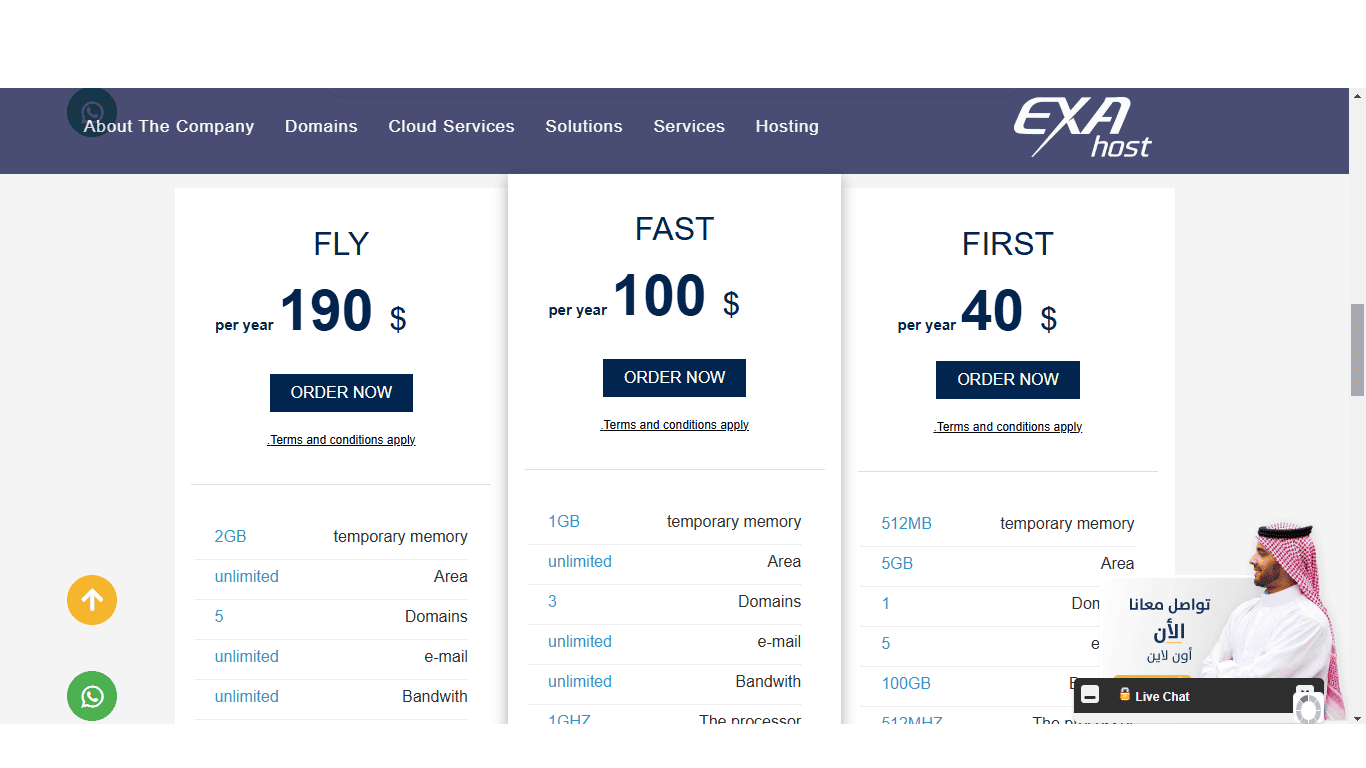Click the faded WhatsApp icon in header
Viewport: 1366px width, 768px height.
(92, 112)
